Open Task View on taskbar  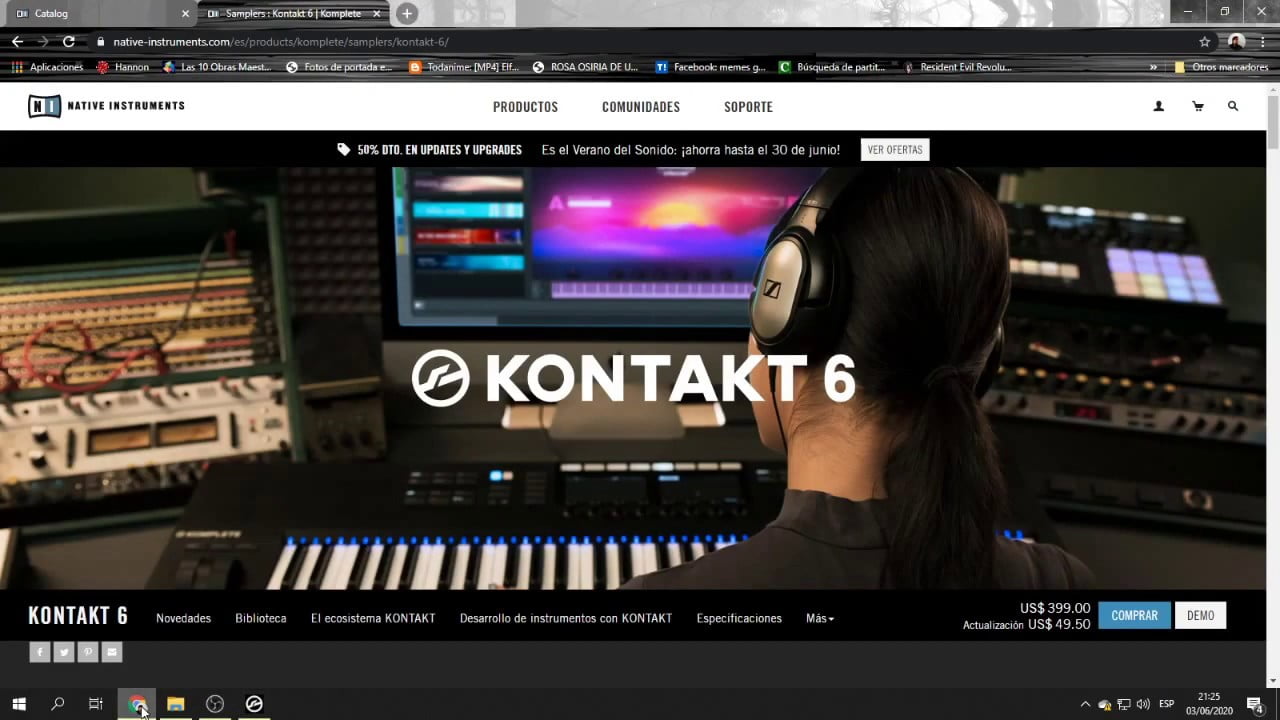click(96, 704)
